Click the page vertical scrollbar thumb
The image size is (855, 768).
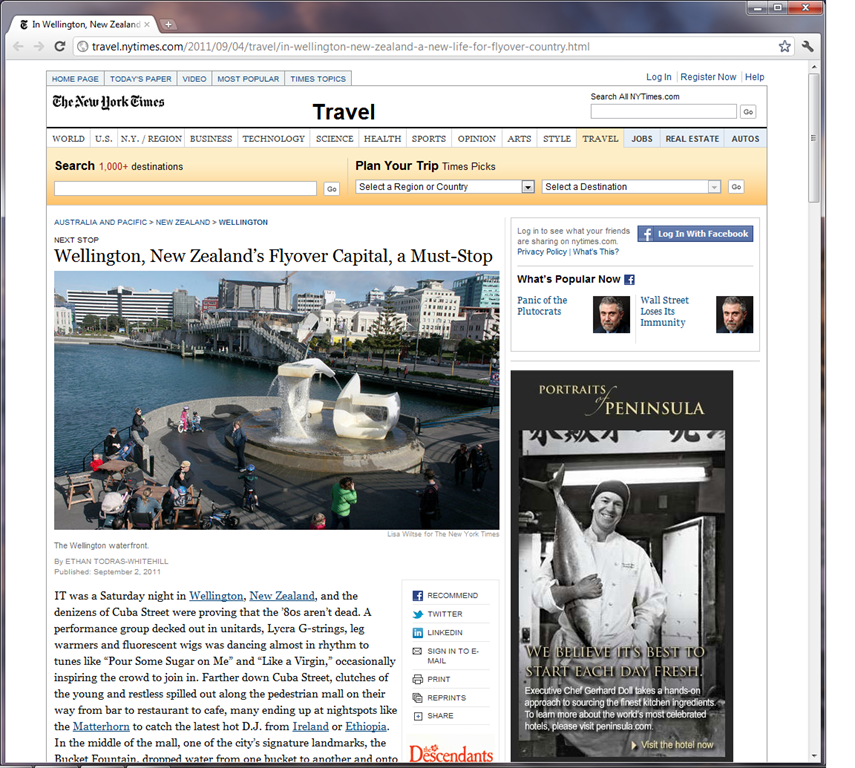pyautogui.click(x=814, y=138)
